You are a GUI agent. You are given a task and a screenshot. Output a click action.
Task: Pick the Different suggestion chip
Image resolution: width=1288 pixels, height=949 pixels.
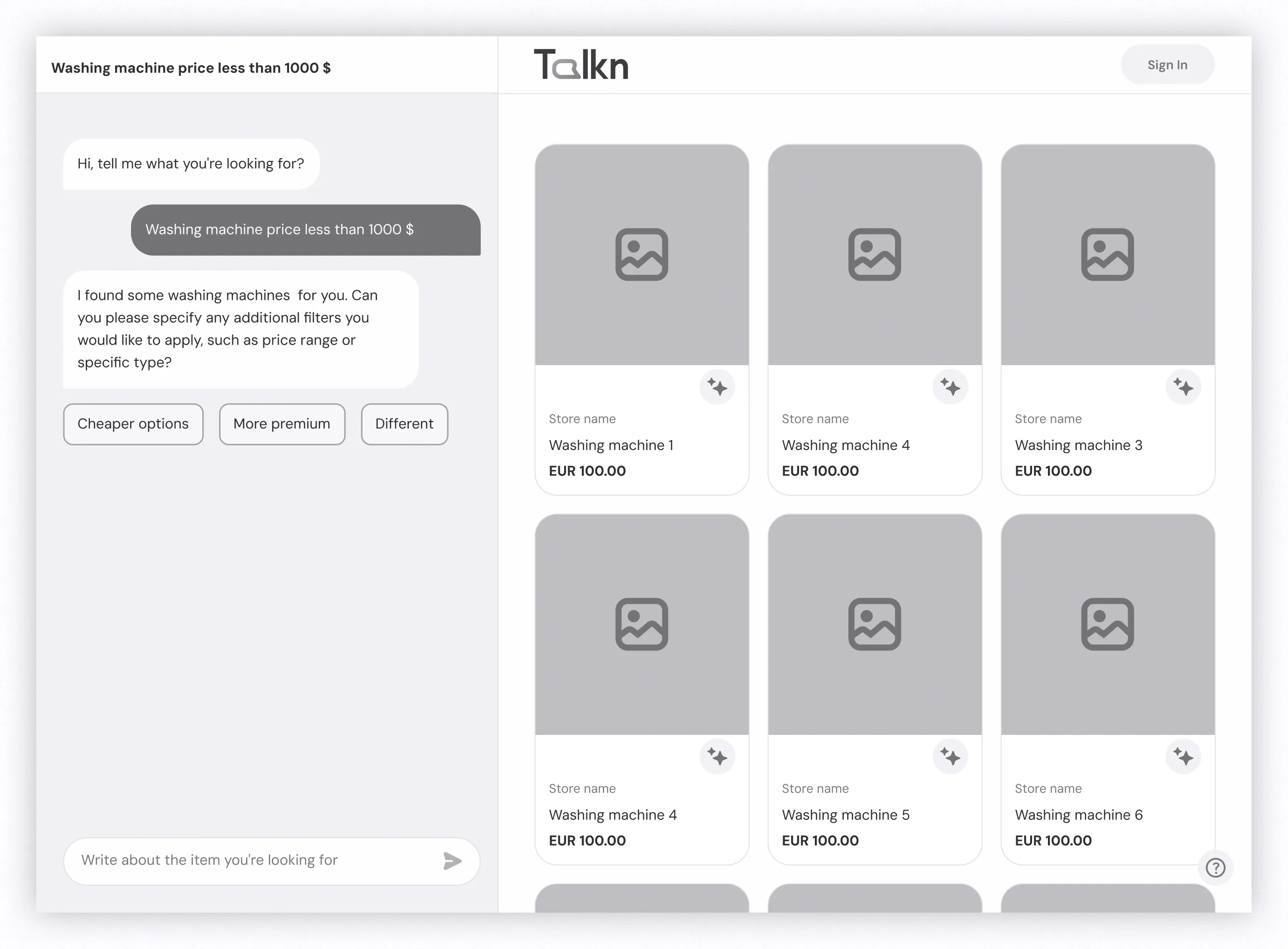404,424
